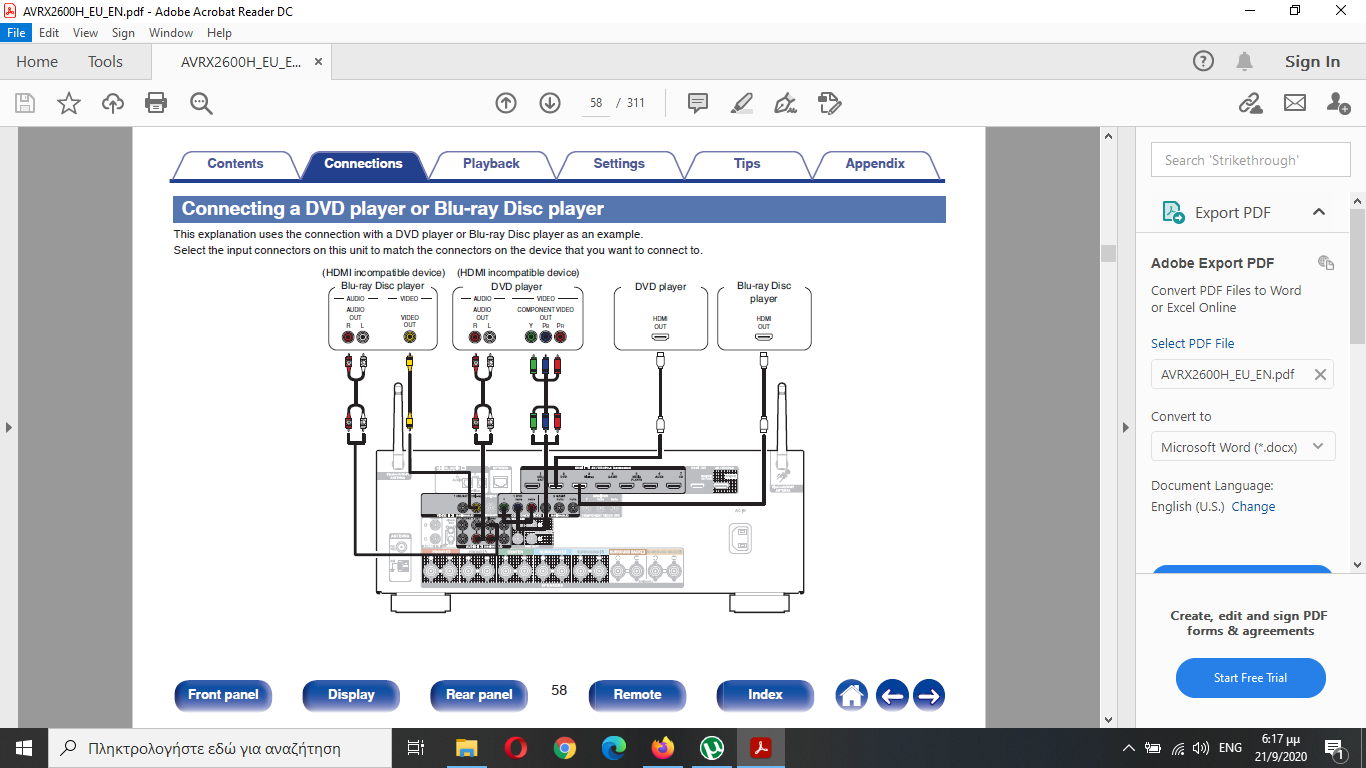Bookmark document with star icon
The width and height of the screenshot is (1366, 768).
(69, 103)
